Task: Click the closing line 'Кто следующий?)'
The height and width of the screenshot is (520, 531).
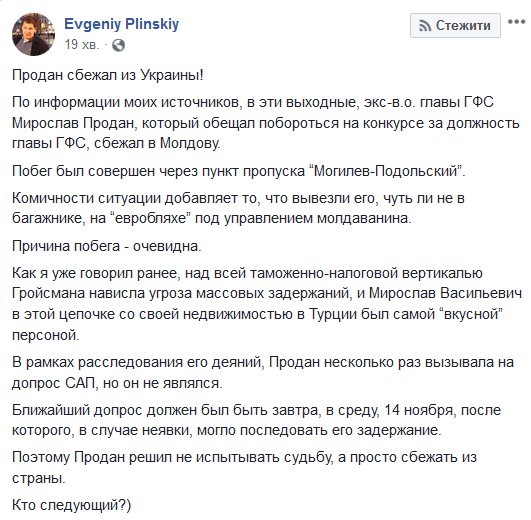Action: [71, 505]
